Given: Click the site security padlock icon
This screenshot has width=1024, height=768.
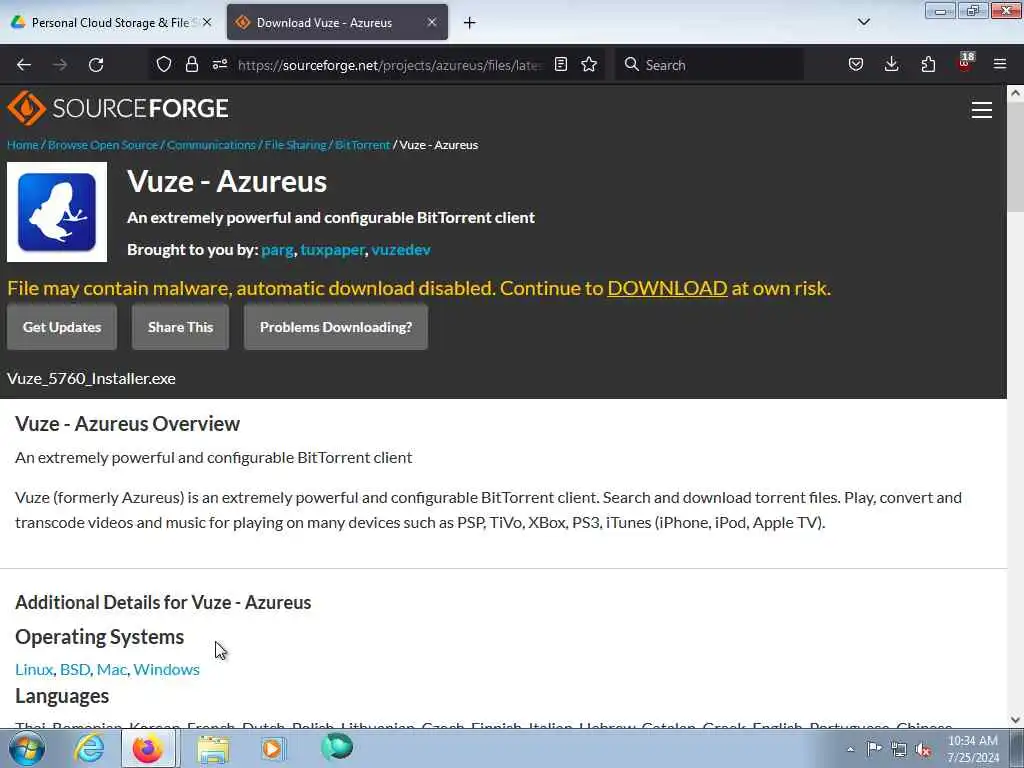Looking at the screenshot, I should point(192,64).
